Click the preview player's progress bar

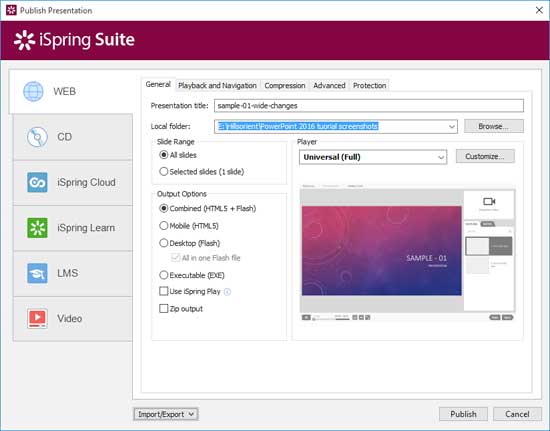click(x=331, y=318)
